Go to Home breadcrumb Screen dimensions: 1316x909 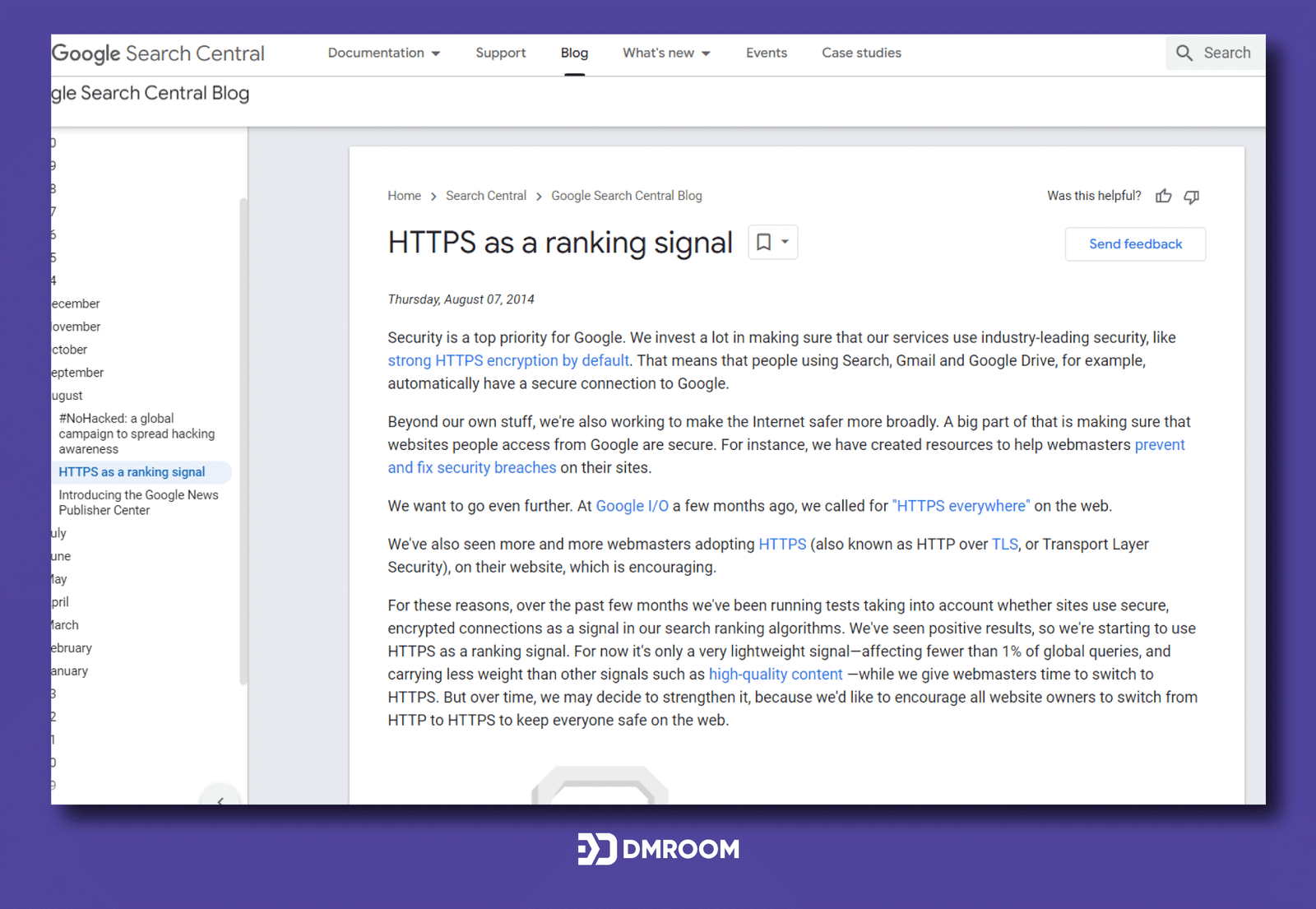click(404, 196)
